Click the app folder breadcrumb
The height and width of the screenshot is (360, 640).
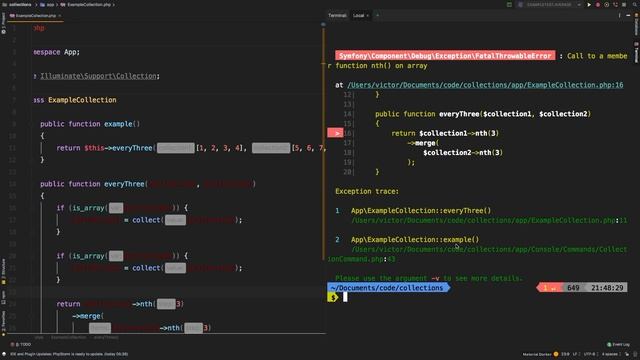coord(50,4)
